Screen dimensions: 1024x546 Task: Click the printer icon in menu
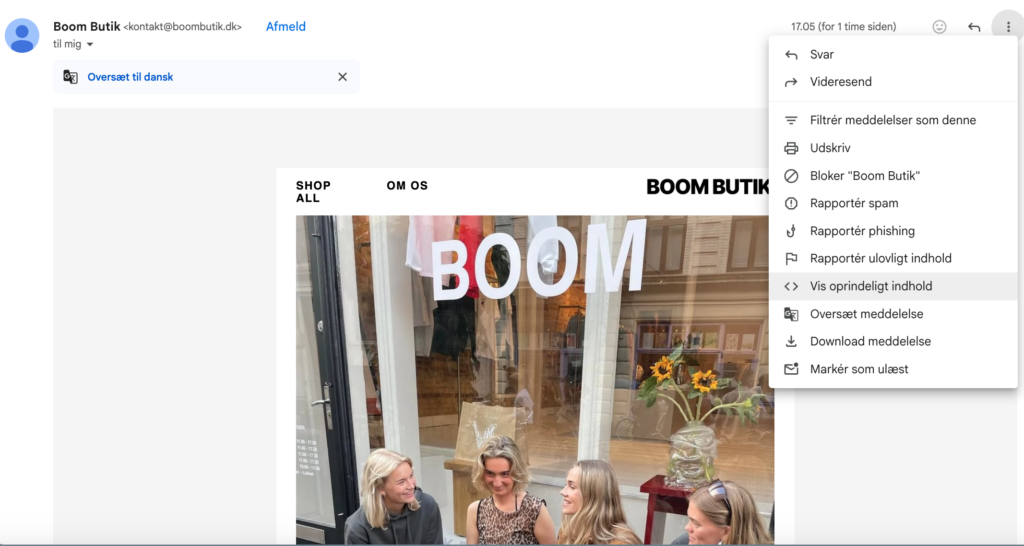(791, 148)
